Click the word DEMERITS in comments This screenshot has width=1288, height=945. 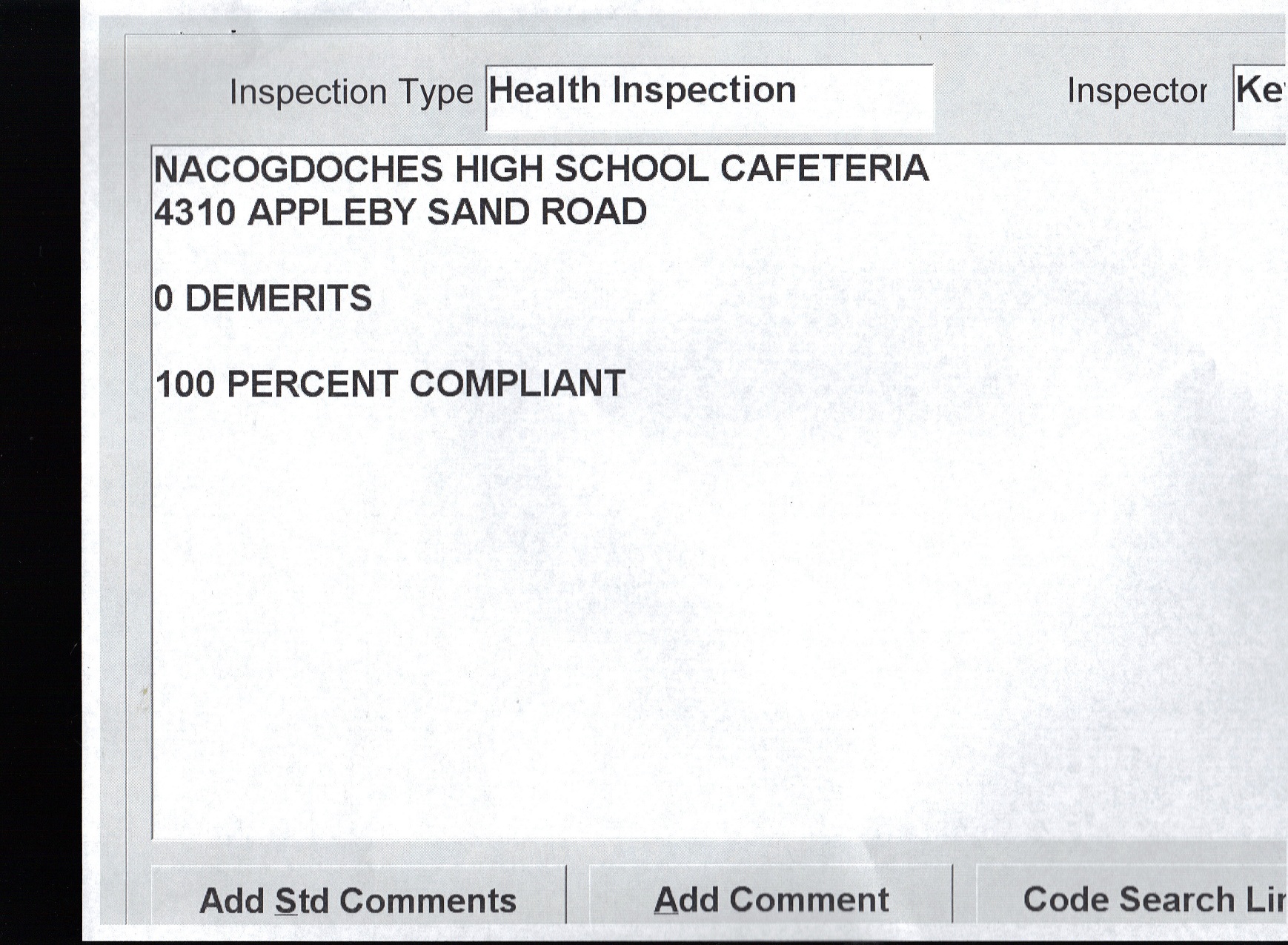click(278, 299)
